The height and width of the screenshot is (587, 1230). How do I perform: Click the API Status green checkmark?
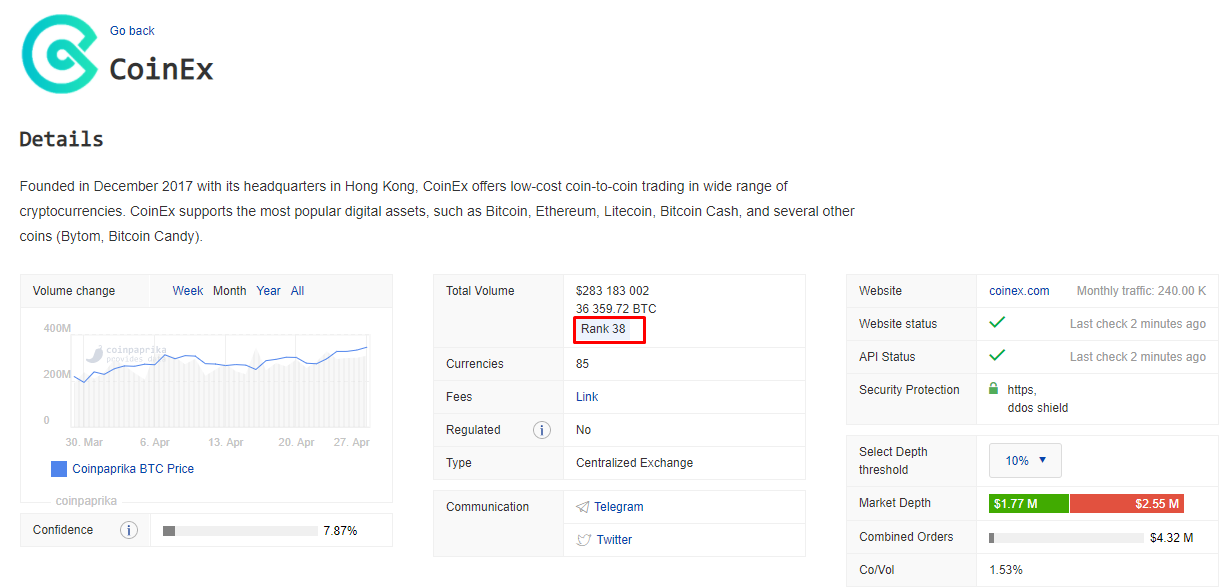click(x=997, y=356)
